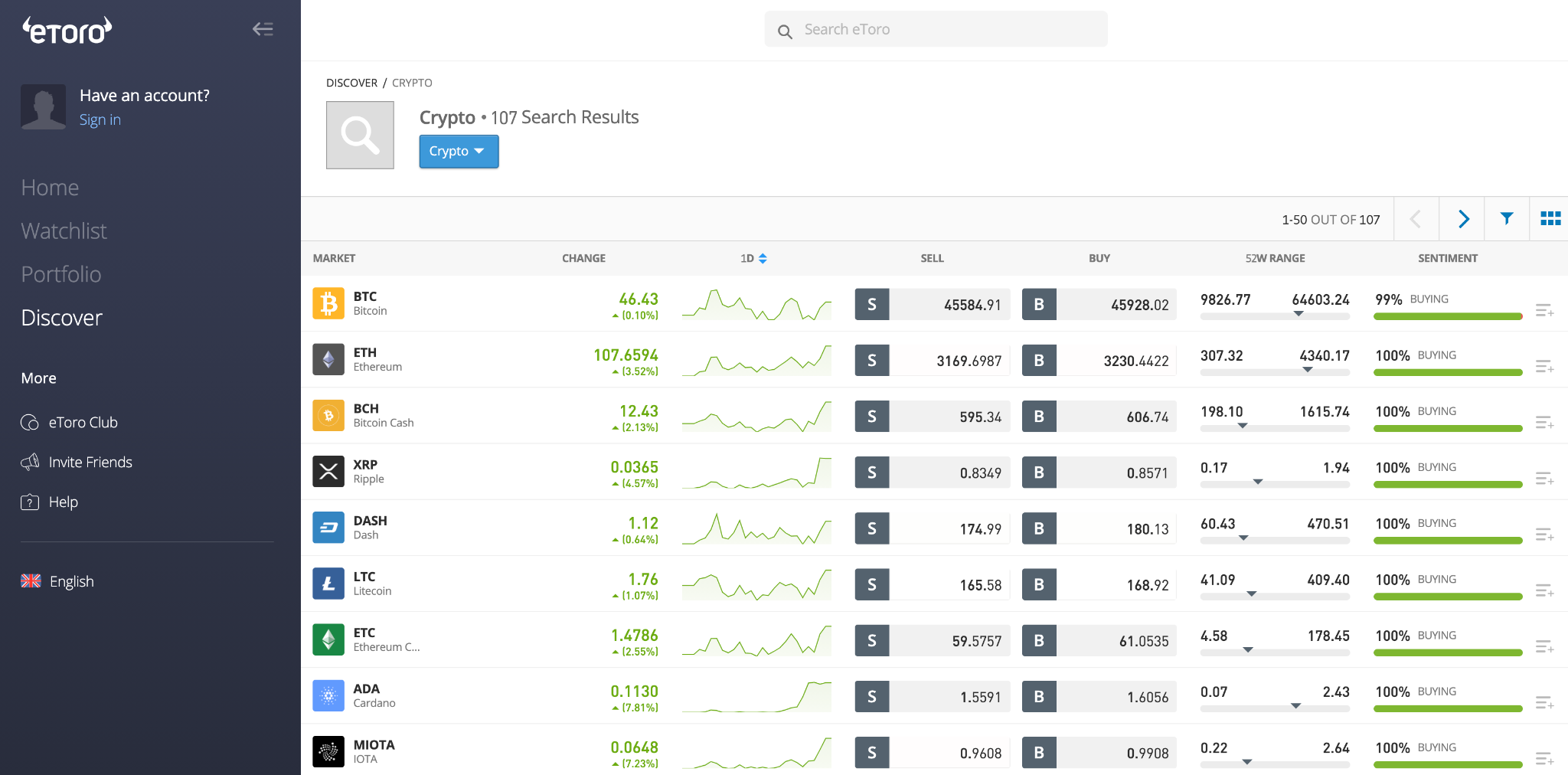The width and height of the screenshot is (1568, 775).
Task: Click the DASH coin icon
Action: click(x=328, y=527)
